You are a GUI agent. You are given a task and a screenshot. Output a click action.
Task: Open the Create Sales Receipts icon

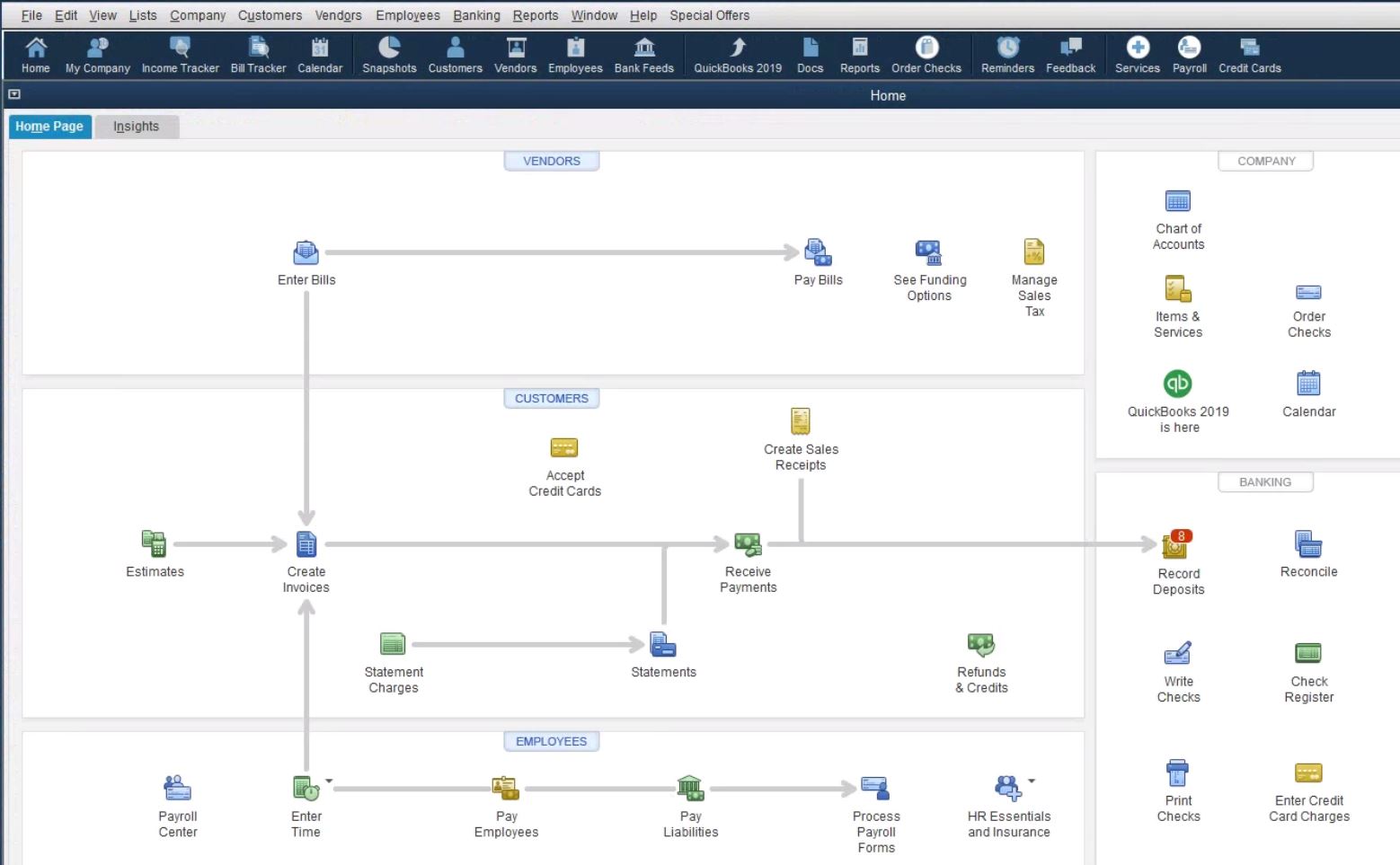click(801, 421)
